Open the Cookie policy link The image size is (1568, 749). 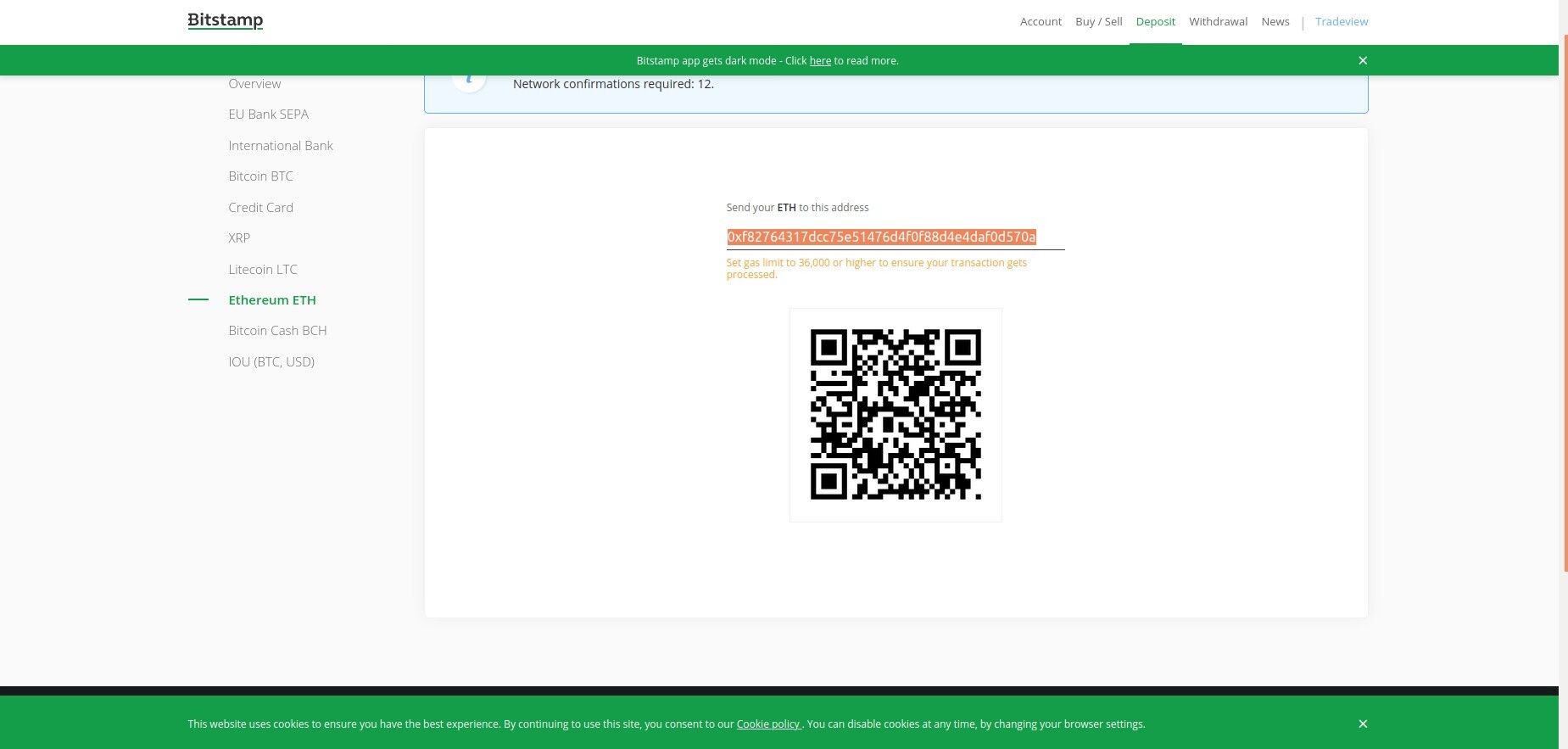pos(768,724)
